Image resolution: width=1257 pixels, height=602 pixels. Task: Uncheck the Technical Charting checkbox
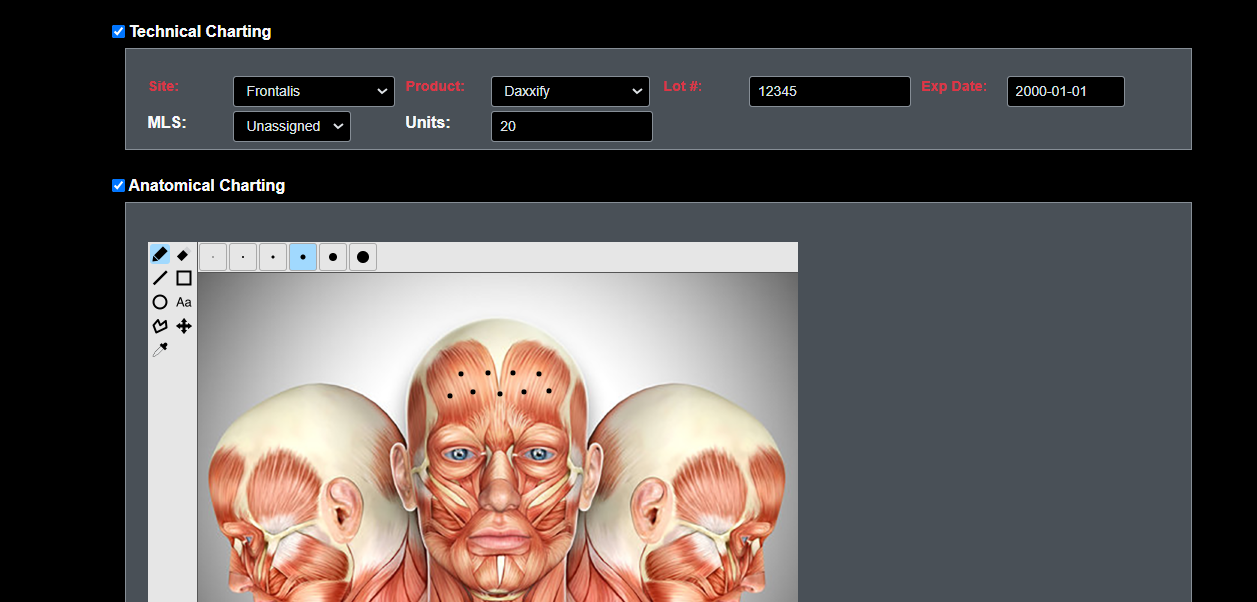(x=118, y=32)
